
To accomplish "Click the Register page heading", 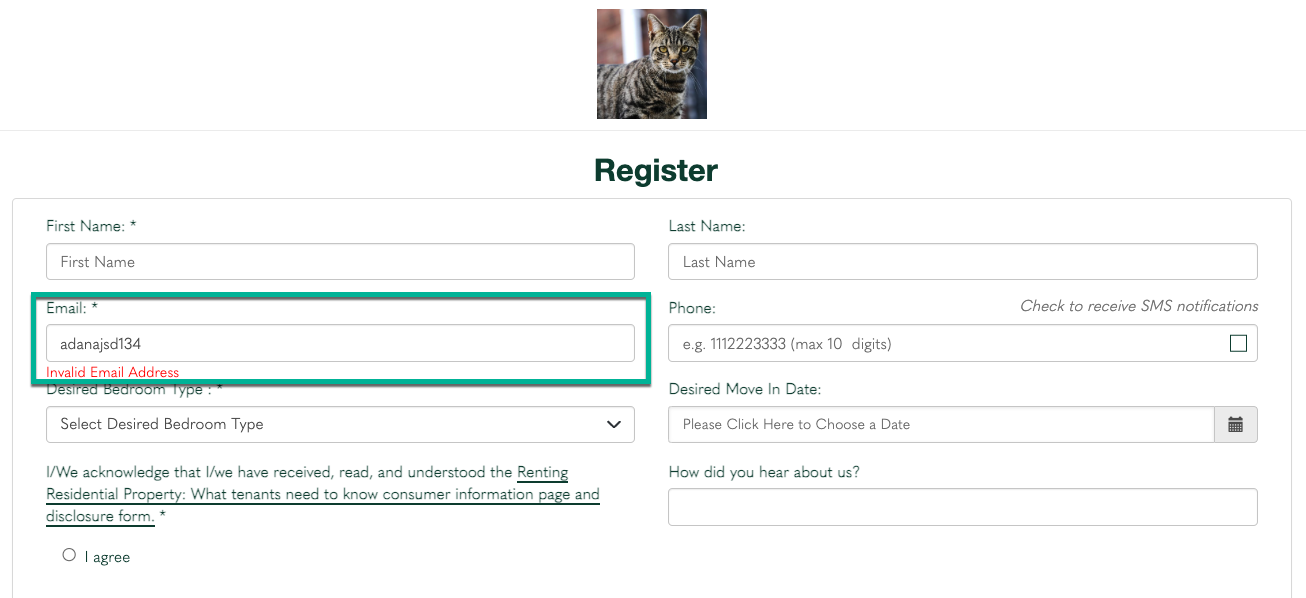I will pyautogui.click(x=656, y=170).
